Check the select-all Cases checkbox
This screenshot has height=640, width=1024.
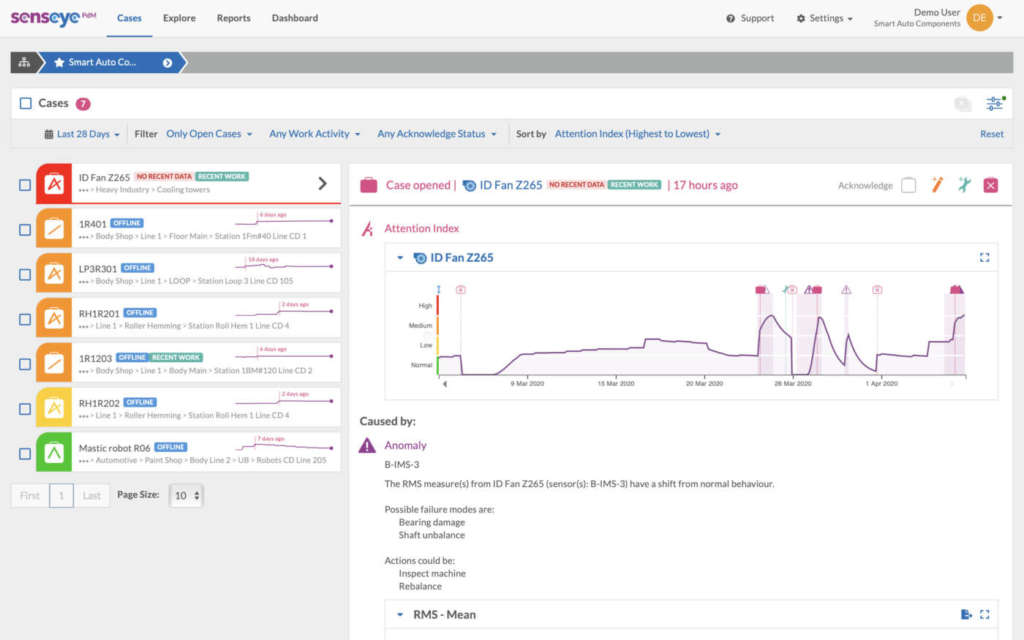(x=26, y=103)
